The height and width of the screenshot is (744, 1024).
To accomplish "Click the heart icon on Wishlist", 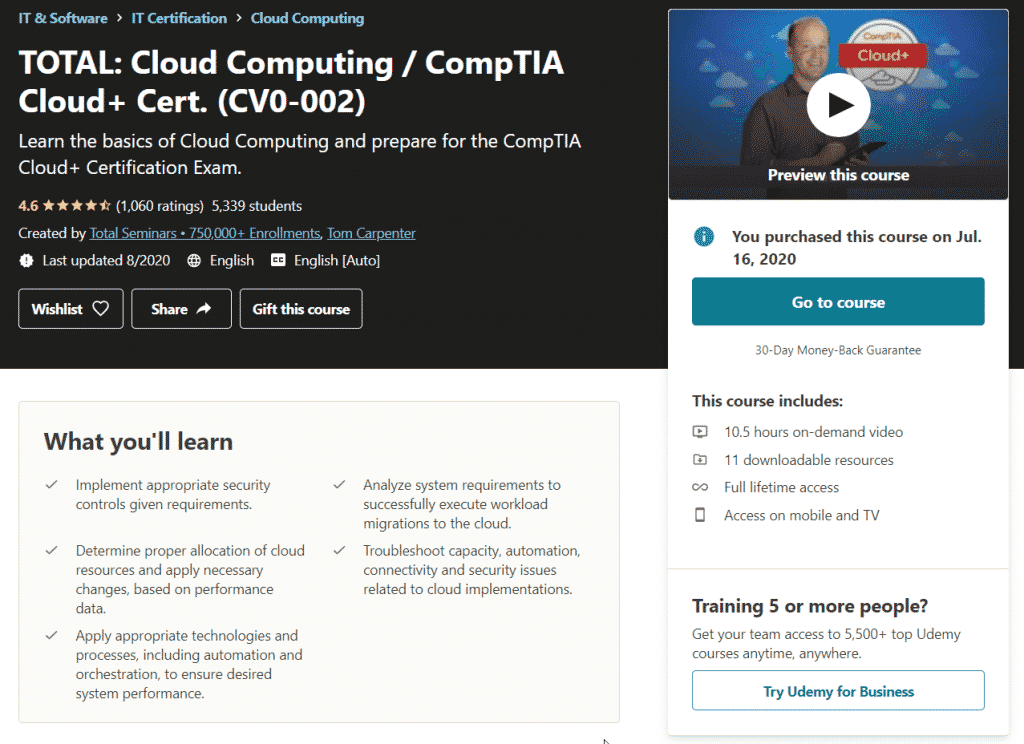I will (101, 308).
